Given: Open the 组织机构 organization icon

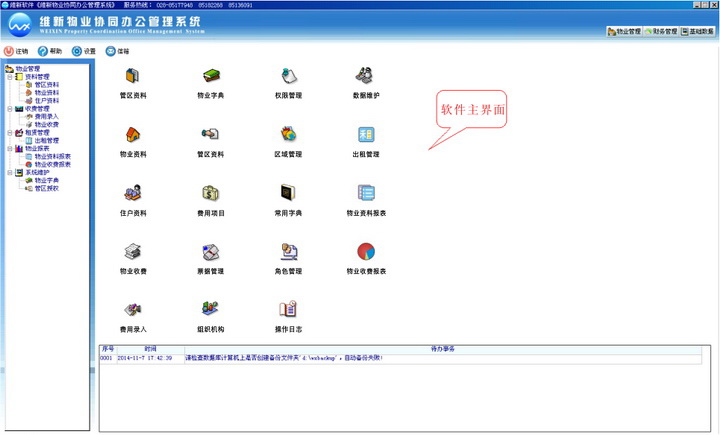Looking at the screenshot, I should tap(210, 309).
